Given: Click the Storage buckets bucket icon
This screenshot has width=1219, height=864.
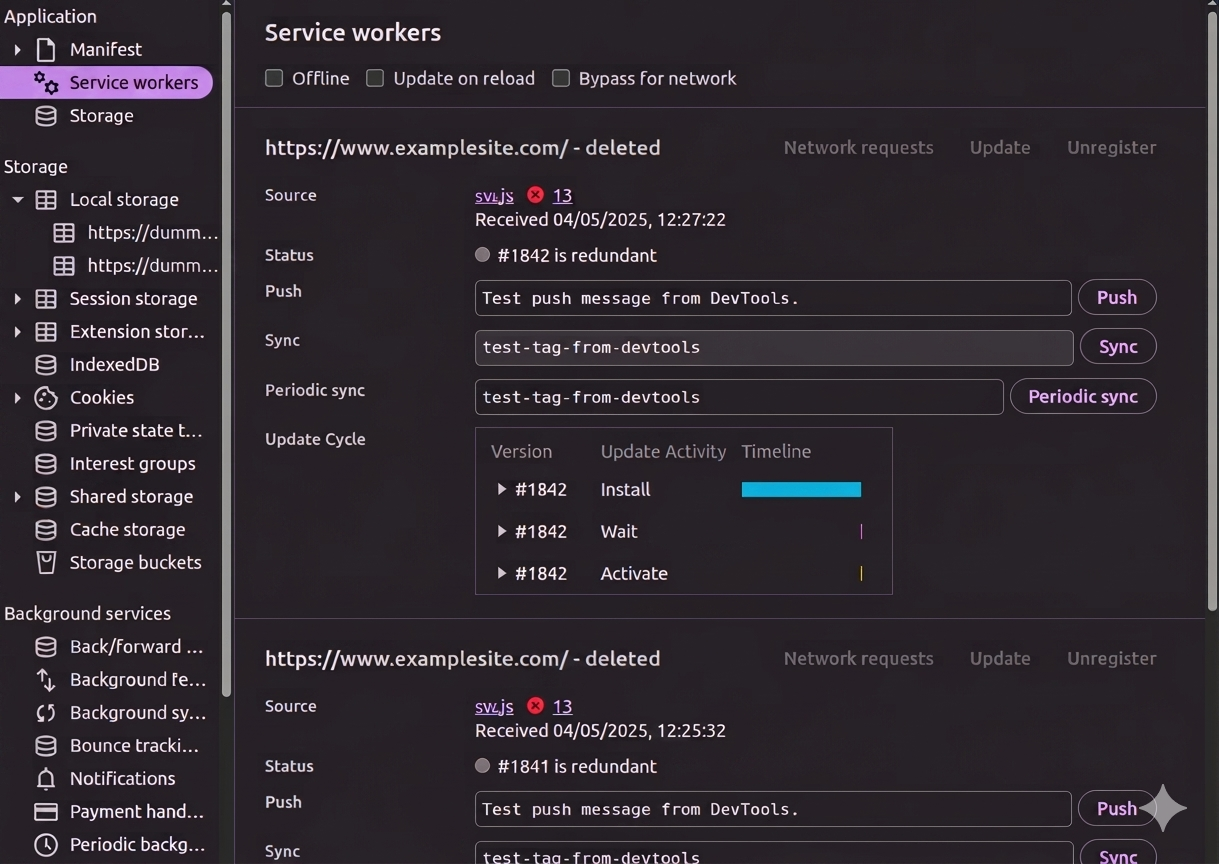Looking at the screenshot, I should [x=46, y=562].
